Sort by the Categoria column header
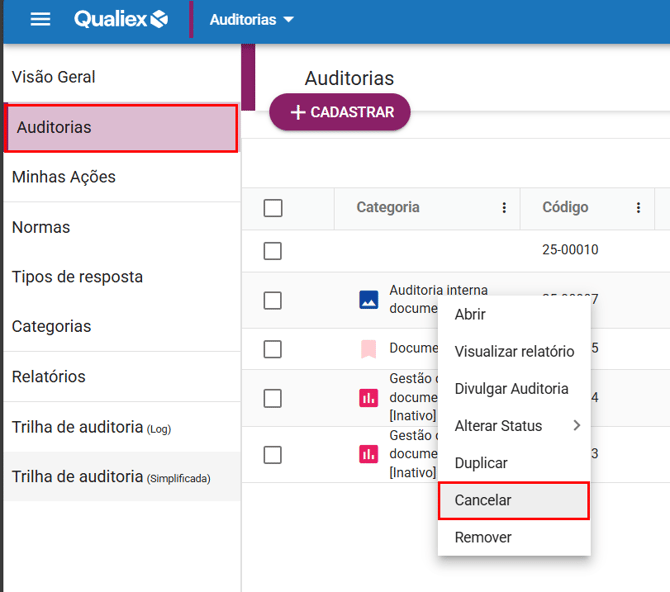The height and width of the screenshot is (592, 670). point(388,208)
